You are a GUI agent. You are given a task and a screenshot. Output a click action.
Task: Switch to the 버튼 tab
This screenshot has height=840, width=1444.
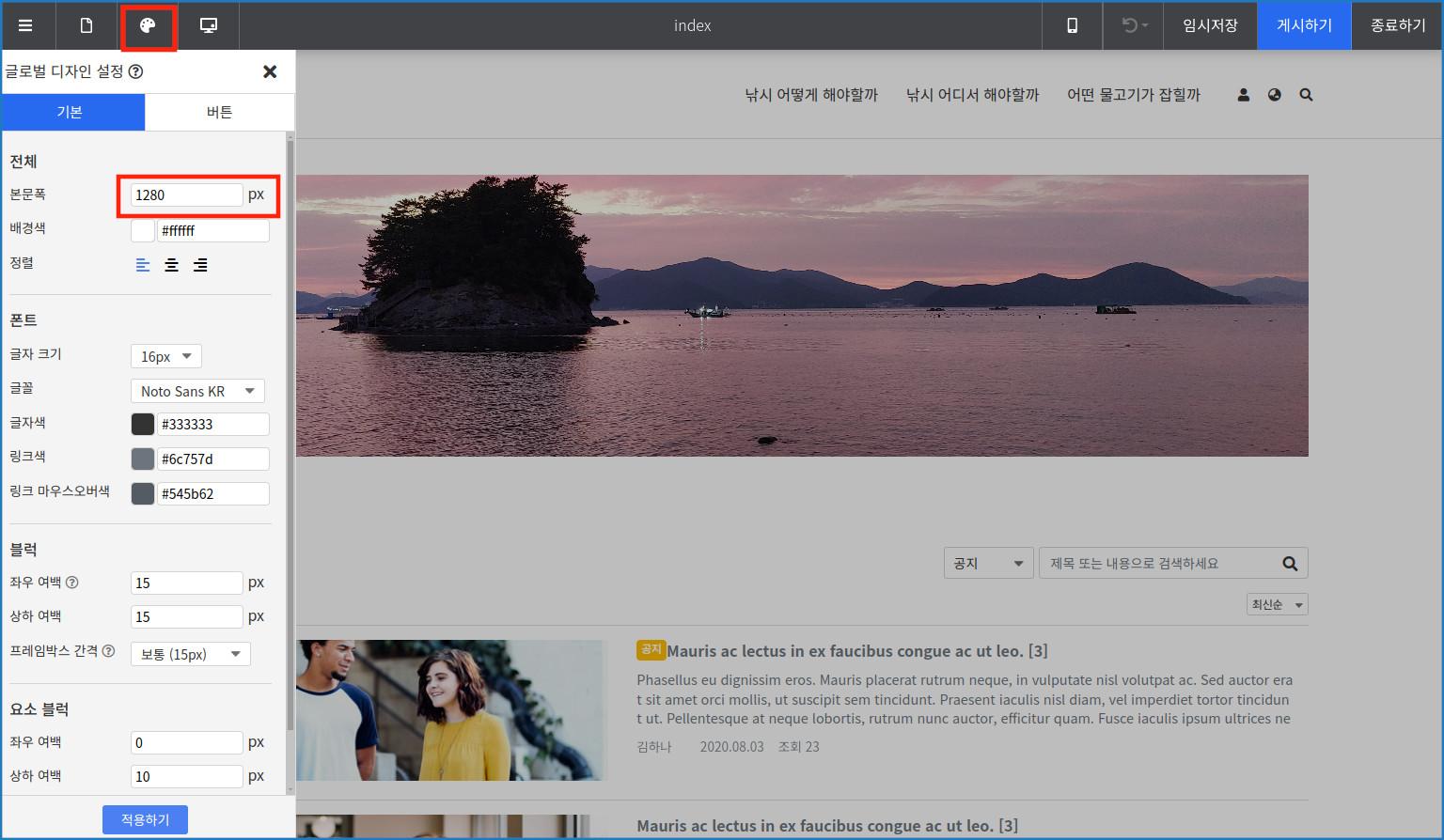(219, 112)
